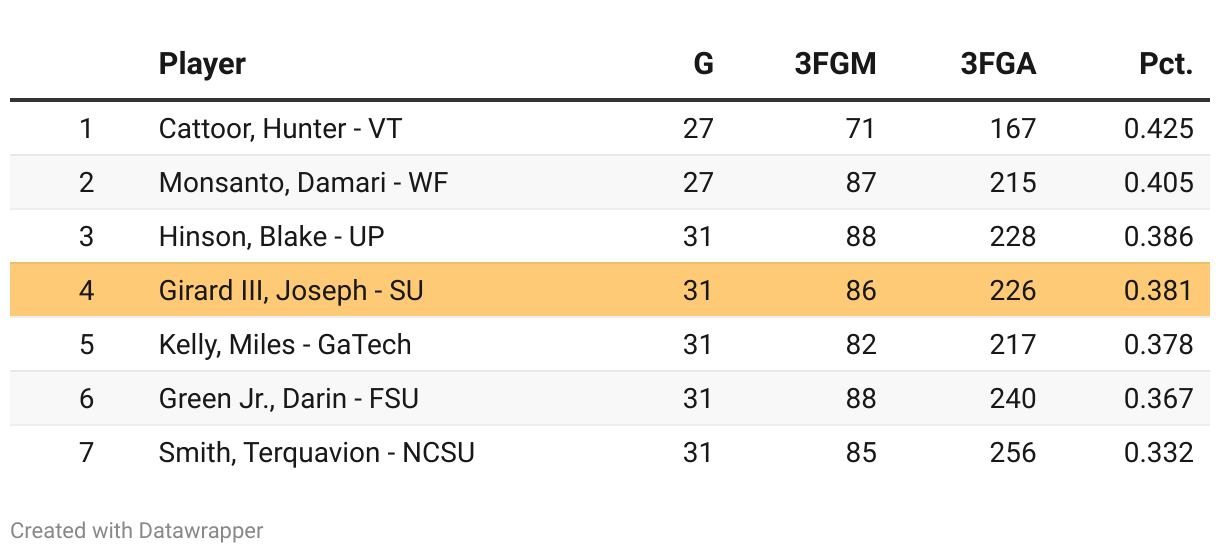Click rank number 1 cell
The image size is (1220, 554).
point(86,129)
